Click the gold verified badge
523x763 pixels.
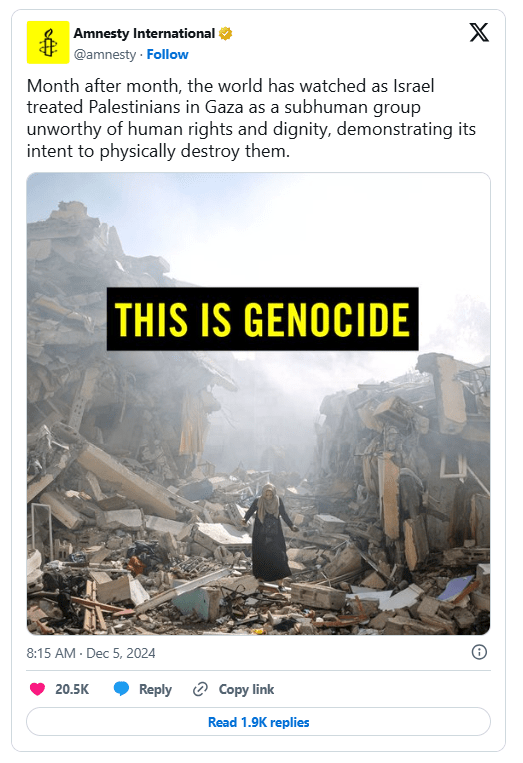[x=225, y=34]
